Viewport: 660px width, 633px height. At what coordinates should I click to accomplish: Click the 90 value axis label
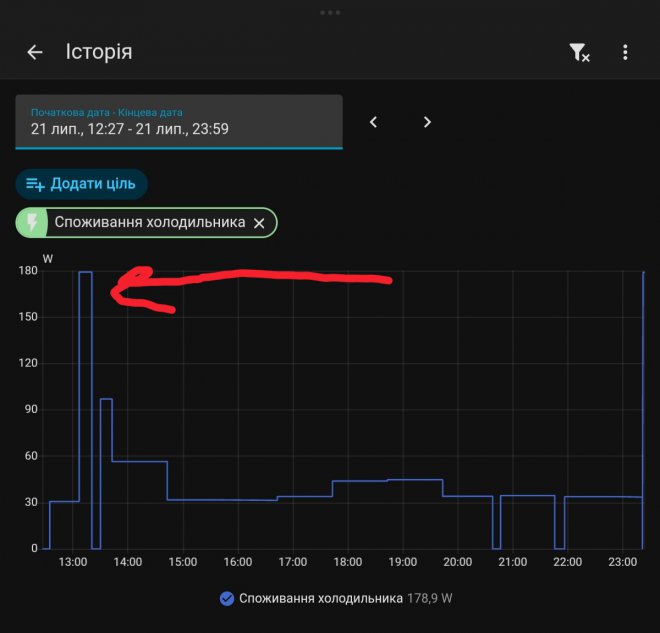[31, 409]
